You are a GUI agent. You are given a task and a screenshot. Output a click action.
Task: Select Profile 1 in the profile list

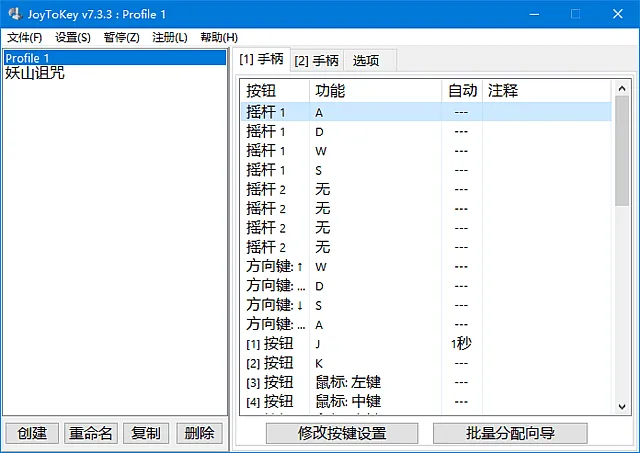point(115,58)
